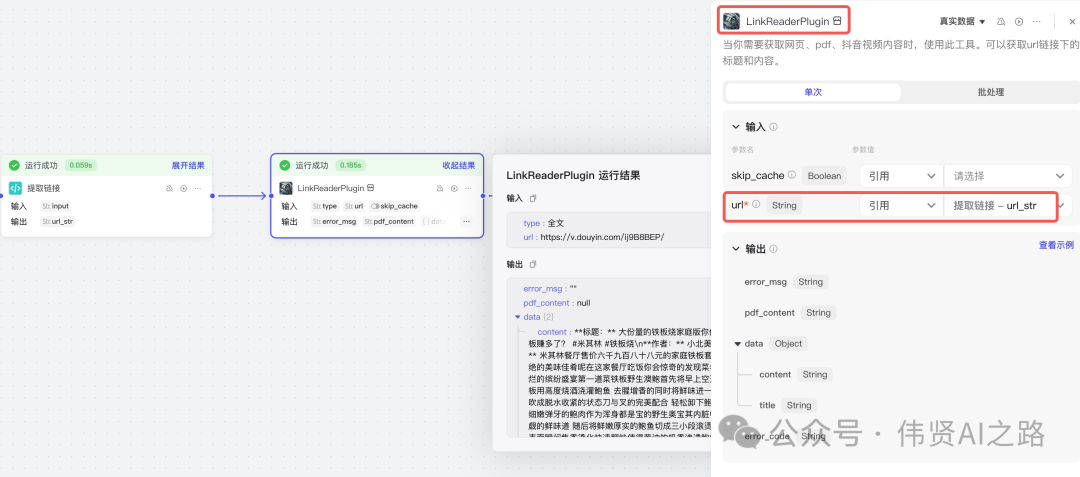1080x477 pixels.
Task: Open skip_cache 请选择 value dropdown
Action: tap(1008, 176)
